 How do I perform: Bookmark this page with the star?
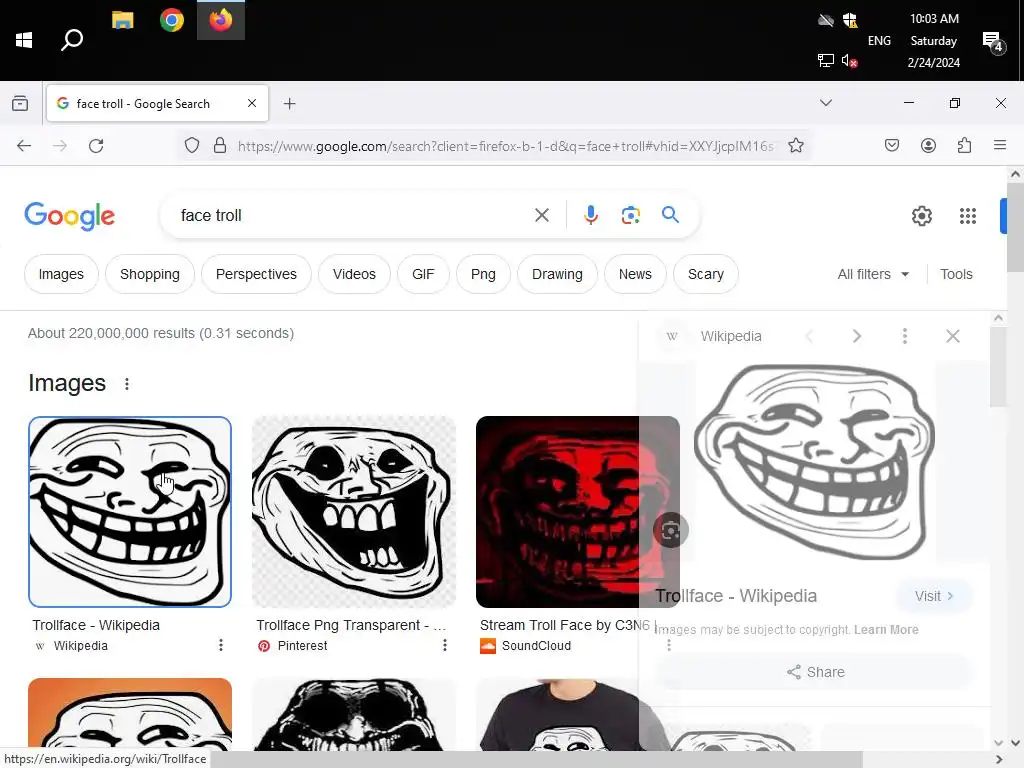(x=795, y=146)
